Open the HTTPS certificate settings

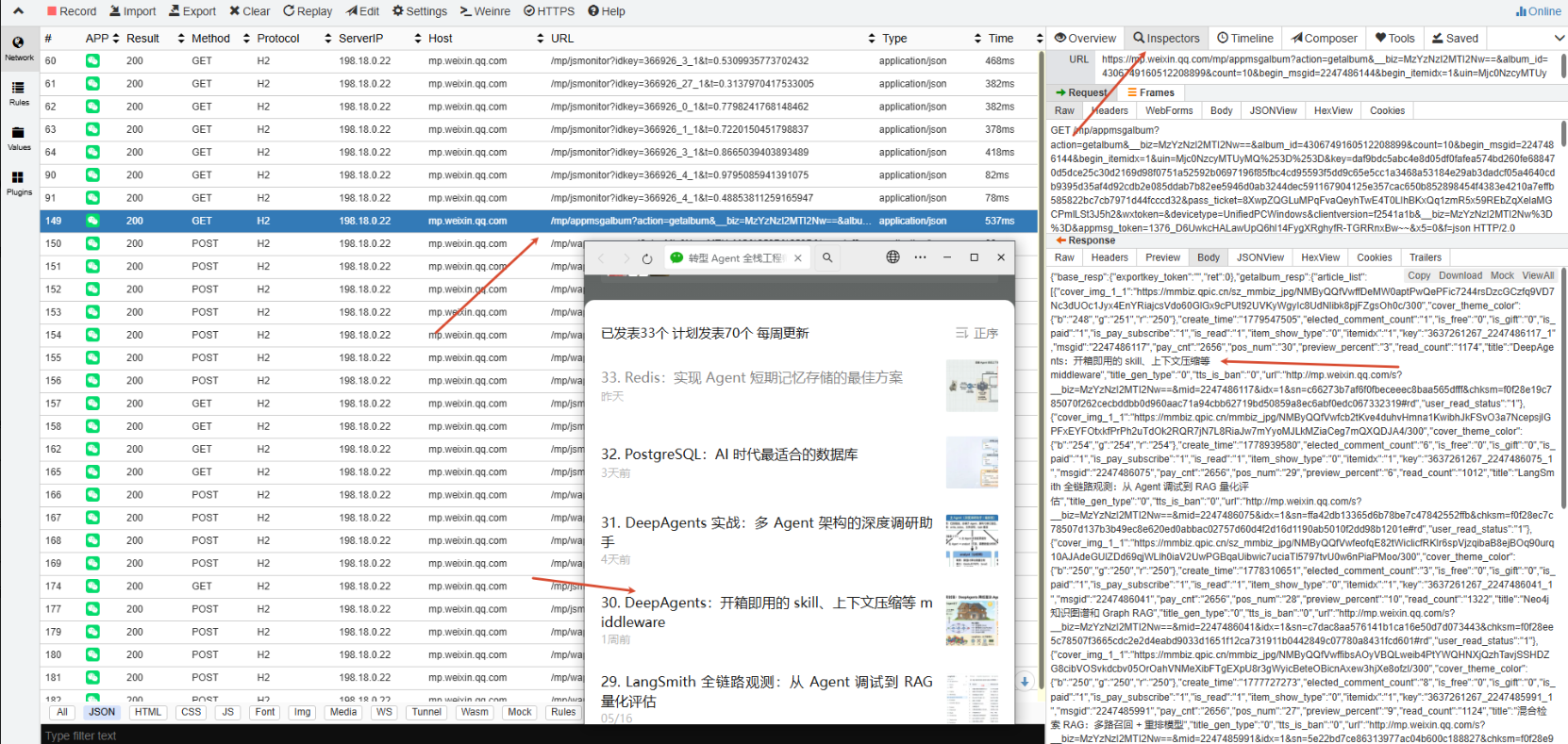pyautogui.click(x=549, y=11)
